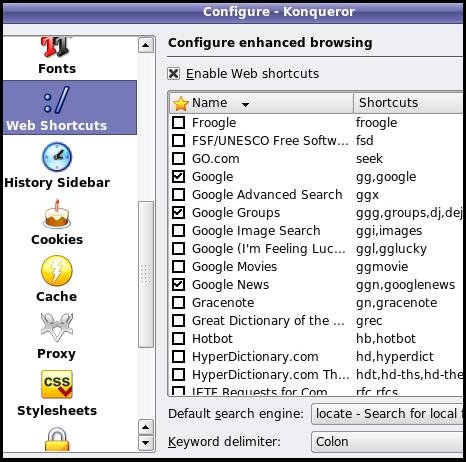Click the Configure - Konqueror title bar

click(233, 12)
